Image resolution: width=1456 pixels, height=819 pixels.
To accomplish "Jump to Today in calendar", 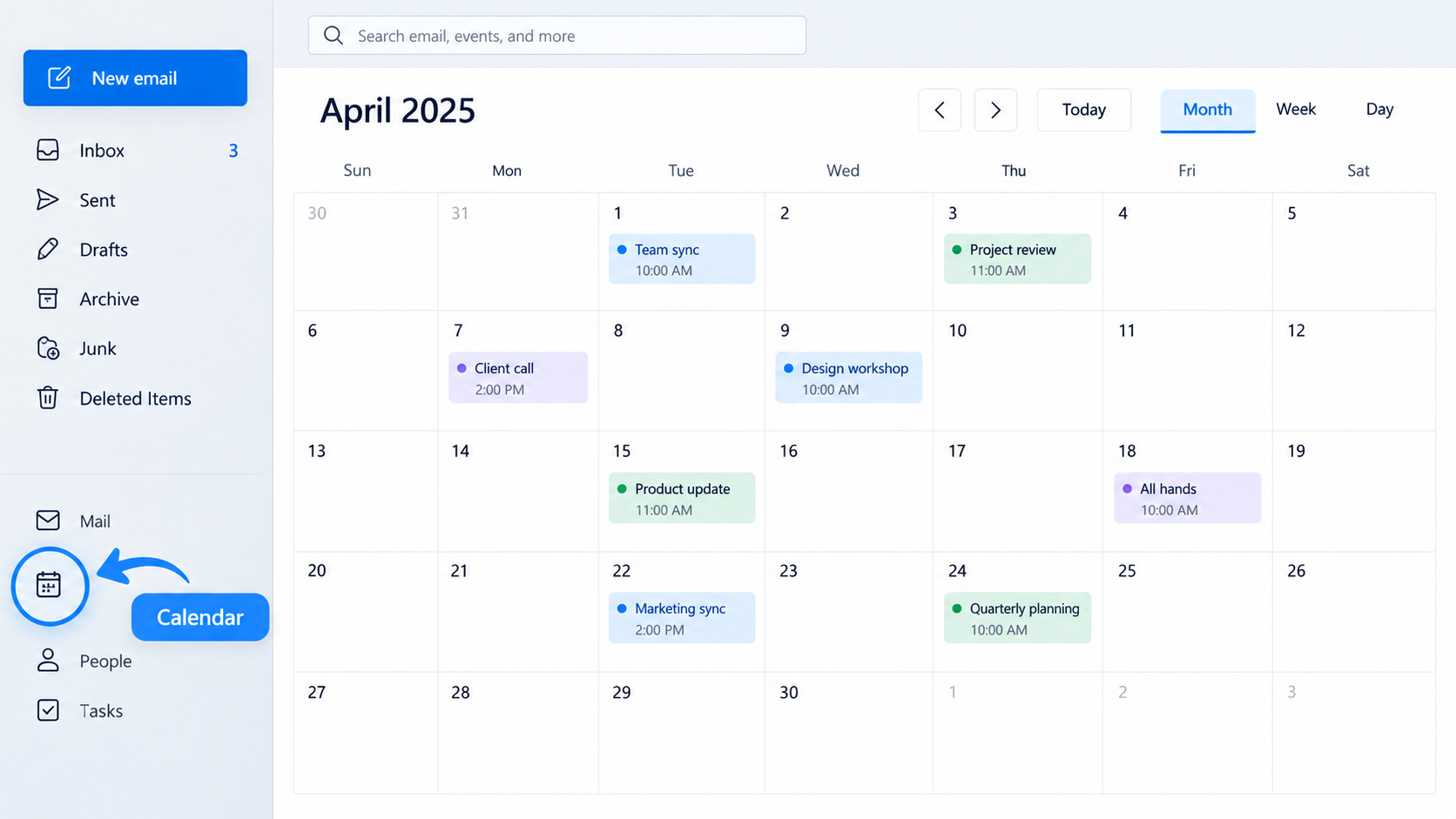I will 1084,110.
